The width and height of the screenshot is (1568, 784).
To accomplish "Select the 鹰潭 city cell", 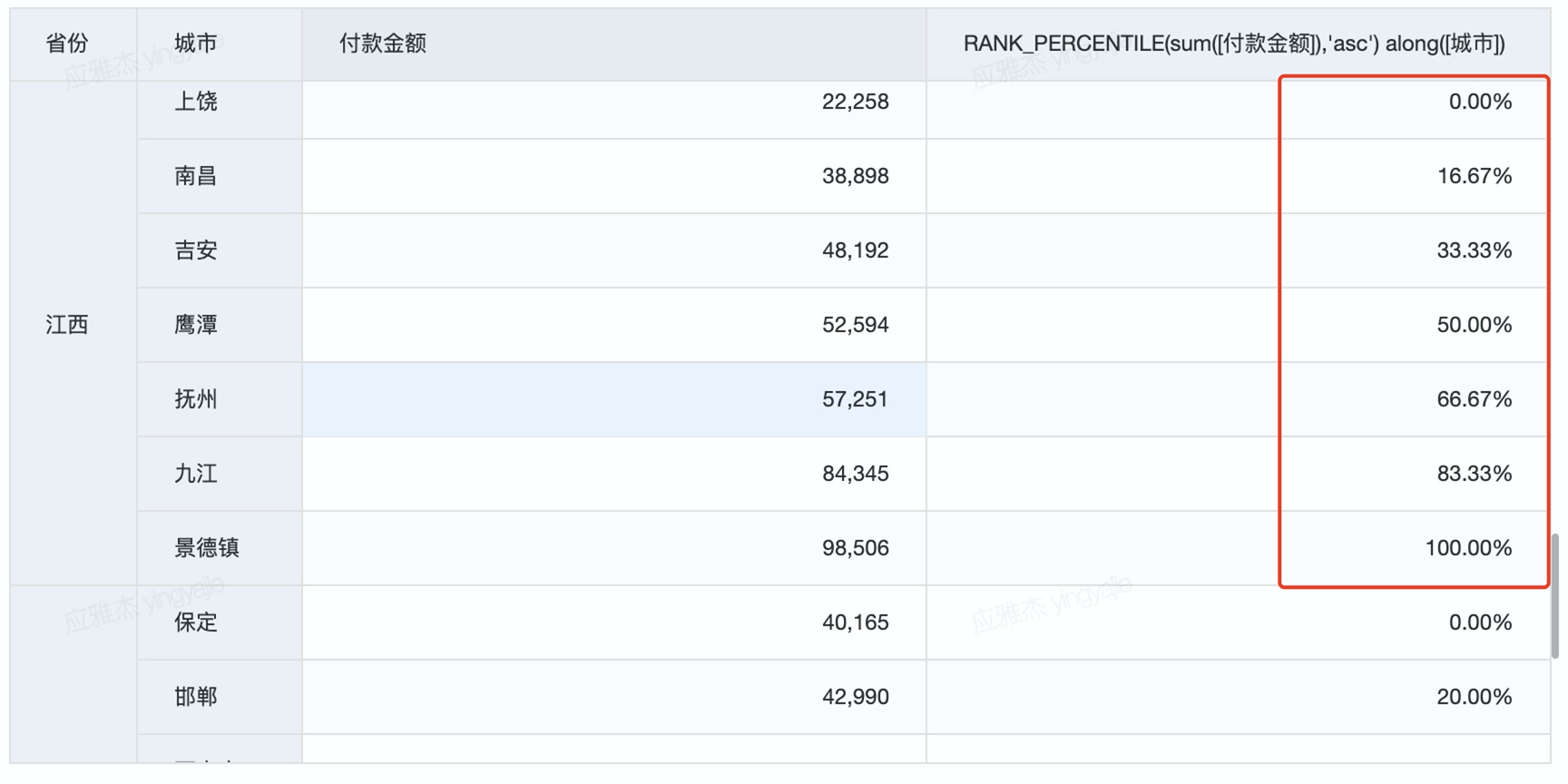I will pos(220,325).
